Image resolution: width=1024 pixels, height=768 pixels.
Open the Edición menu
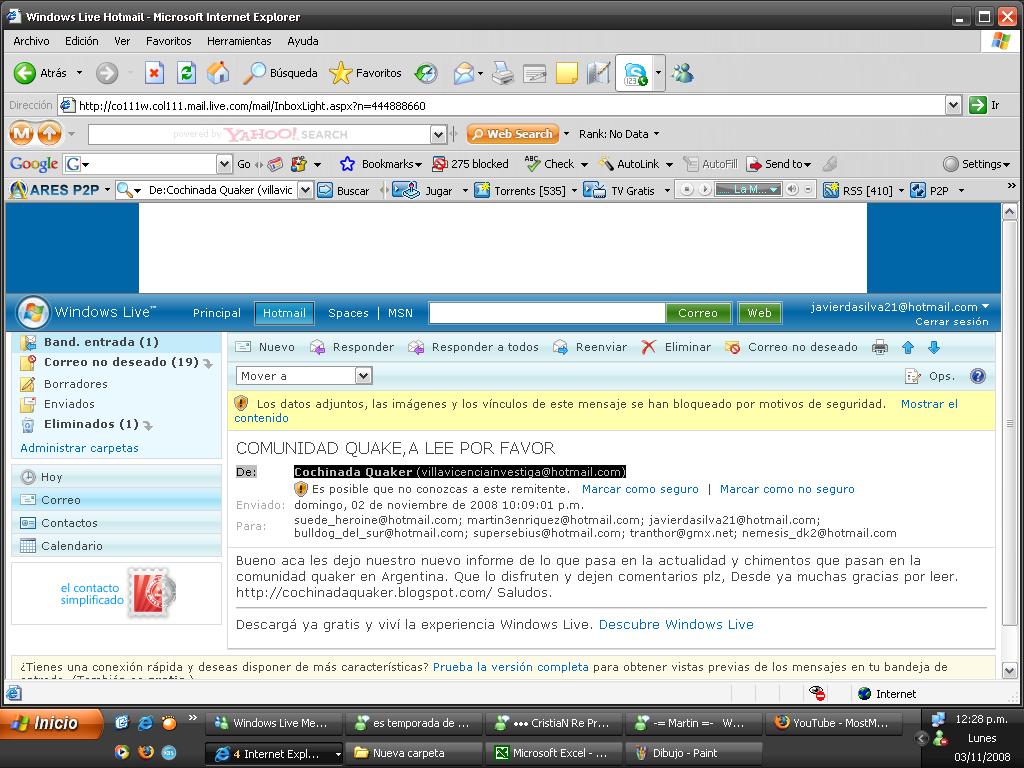82,41
